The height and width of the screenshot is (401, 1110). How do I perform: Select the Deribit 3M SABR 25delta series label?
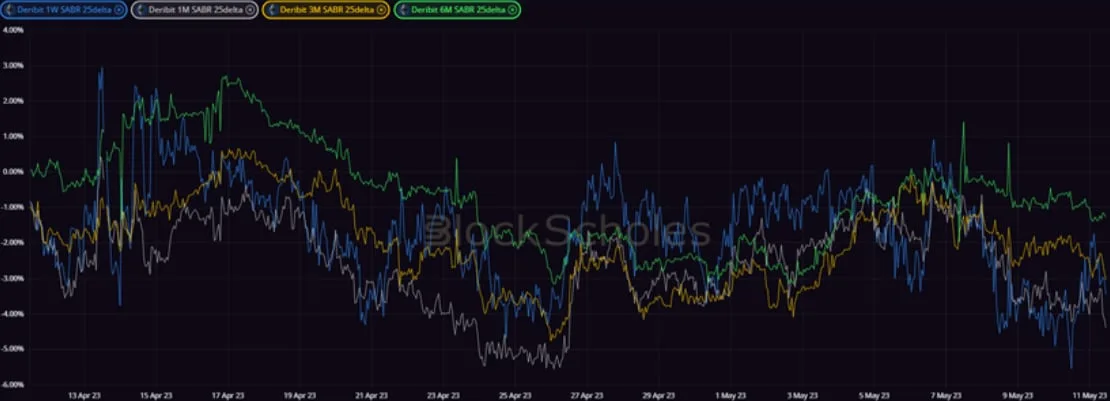tap(326, 10)
